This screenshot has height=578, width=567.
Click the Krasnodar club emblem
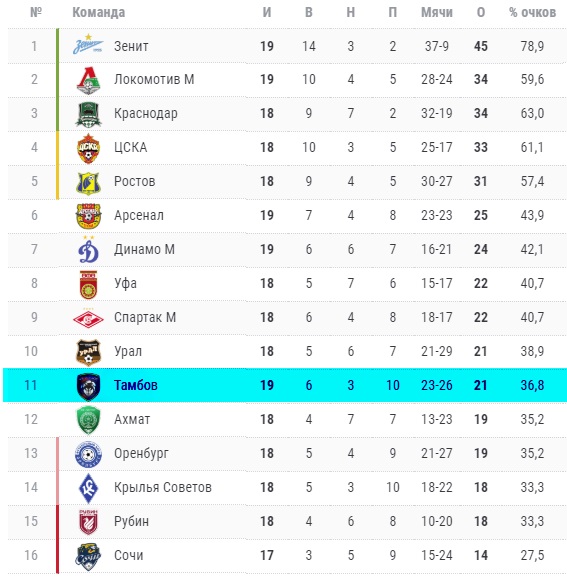tap(88, 114)
